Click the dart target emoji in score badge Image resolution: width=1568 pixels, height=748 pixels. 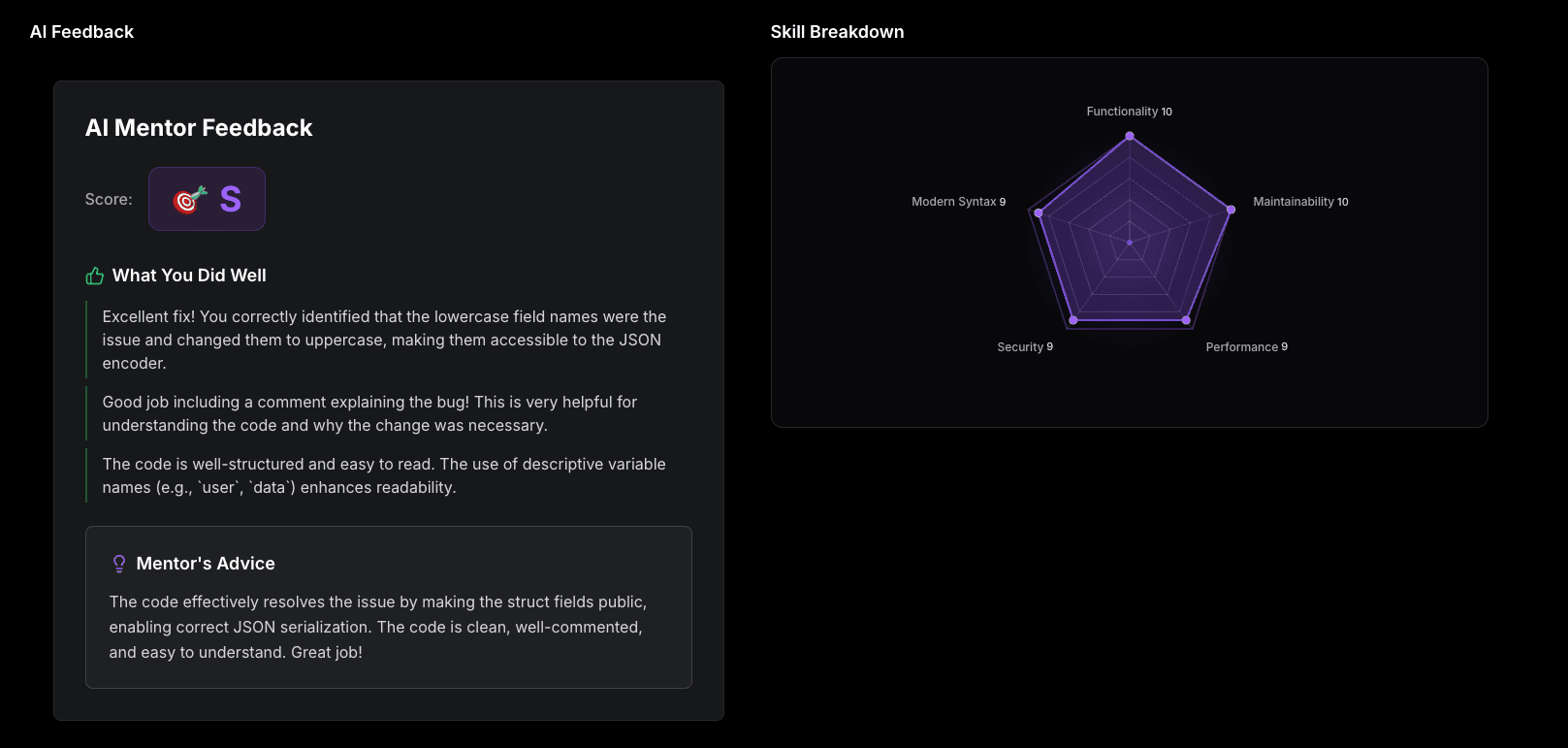tap(190, 199)
